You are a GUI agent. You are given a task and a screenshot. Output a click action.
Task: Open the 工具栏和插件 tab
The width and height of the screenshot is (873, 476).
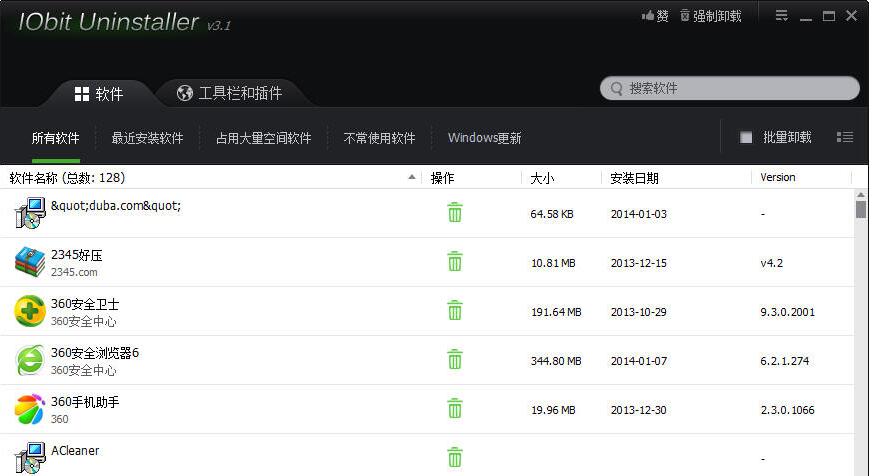(229, 93)
